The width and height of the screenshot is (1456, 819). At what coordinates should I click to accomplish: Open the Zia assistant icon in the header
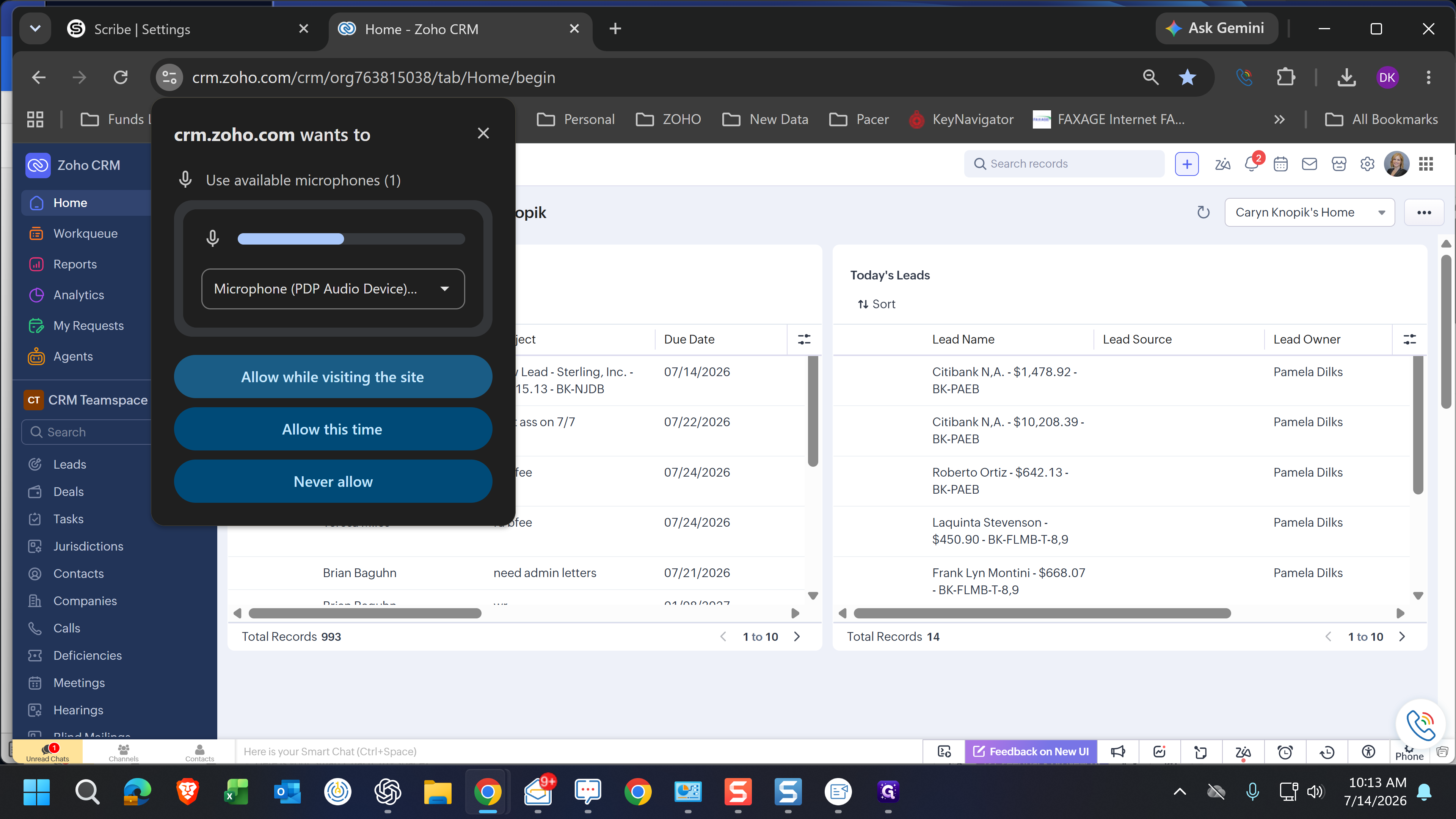(1222, 165)
